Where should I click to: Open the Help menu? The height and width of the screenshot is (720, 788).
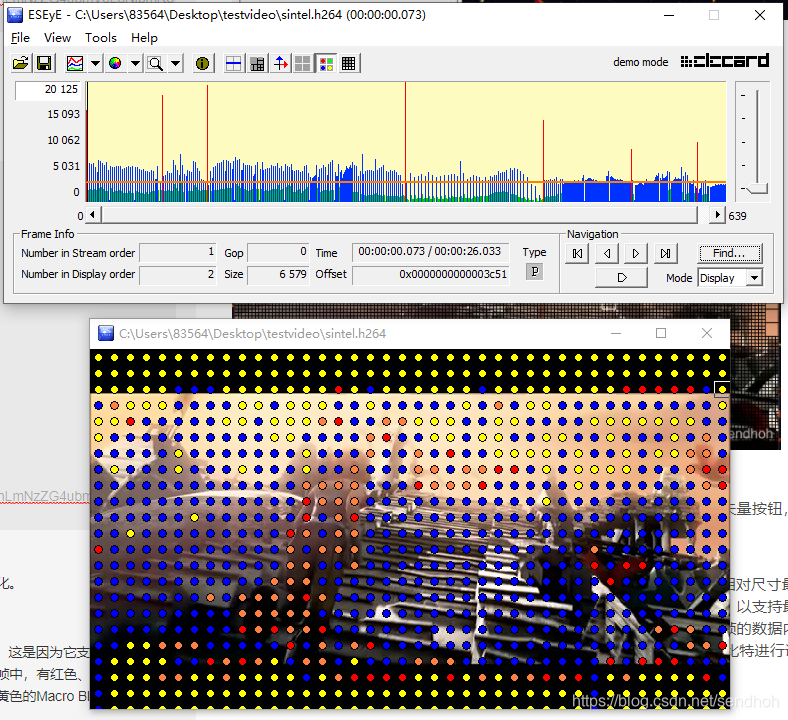[x=144, y=38]
